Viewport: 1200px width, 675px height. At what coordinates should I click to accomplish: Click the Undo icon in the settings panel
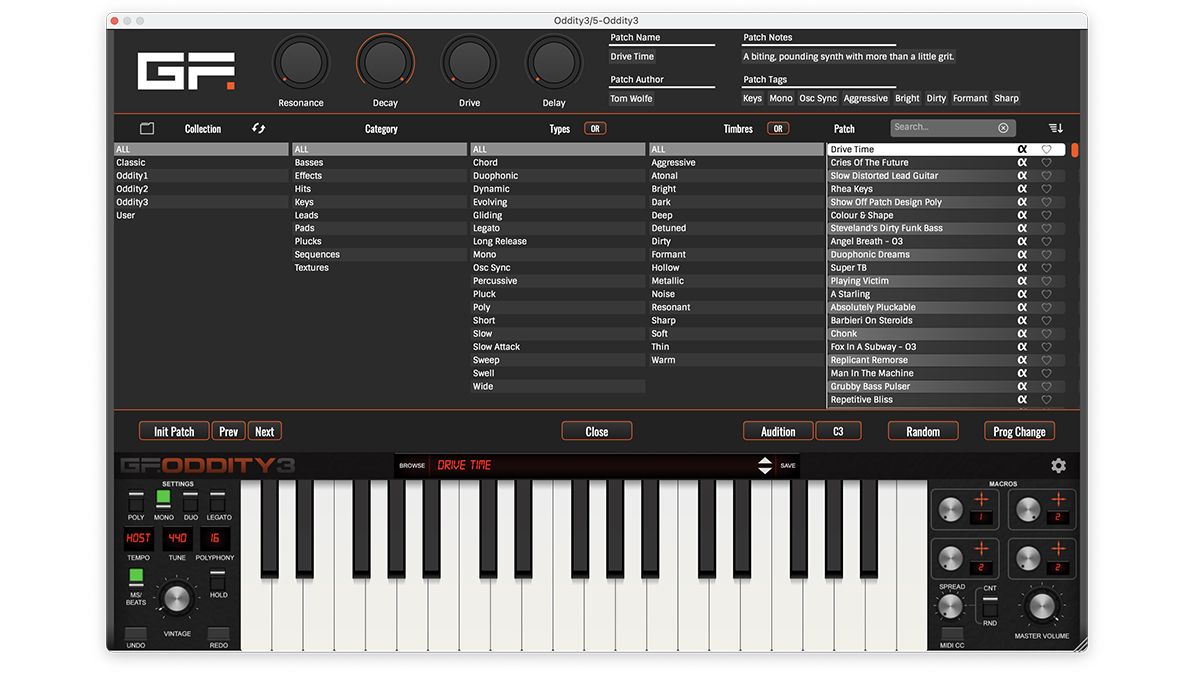(x=138, y=633)
